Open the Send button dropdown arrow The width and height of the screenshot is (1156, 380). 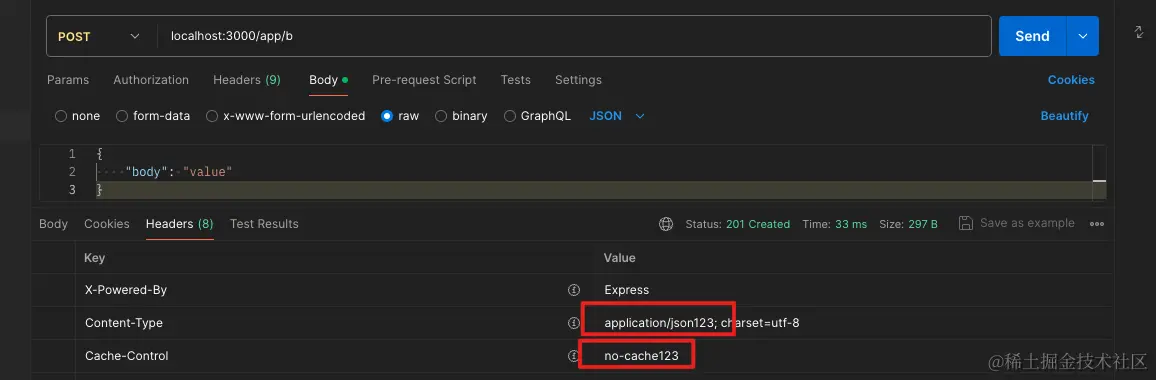1082,36
